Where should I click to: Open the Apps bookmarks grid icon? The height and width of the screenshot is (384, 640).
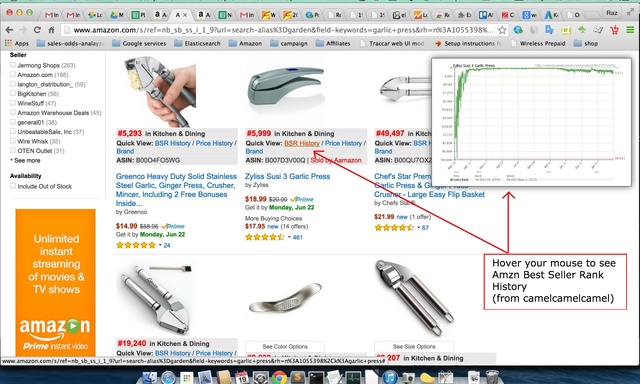(8, 43)
